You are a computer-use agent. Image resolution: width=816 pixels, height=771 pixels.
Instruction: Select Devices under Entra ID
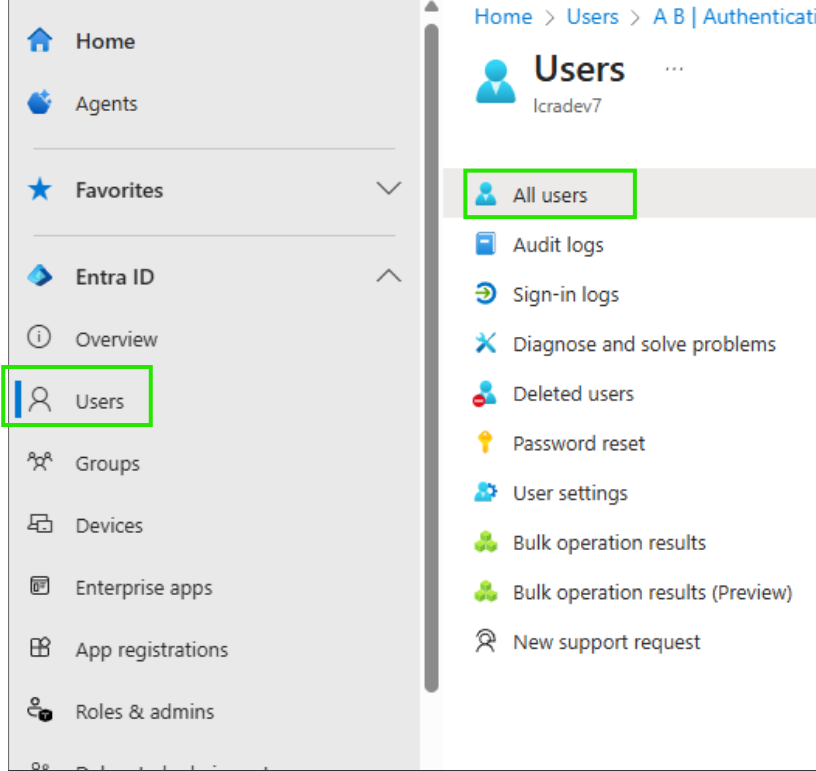click(x=109, y=525)
